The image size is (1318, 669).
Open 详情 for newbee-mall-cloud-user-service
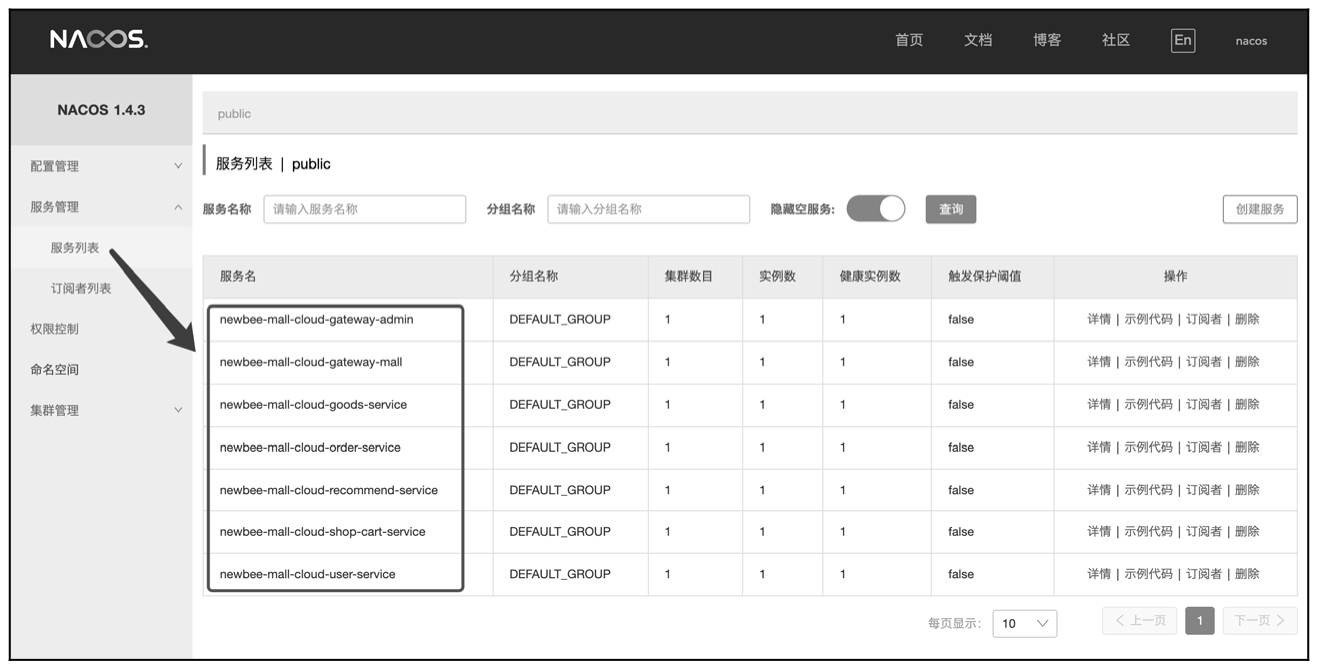point(1099,574)
